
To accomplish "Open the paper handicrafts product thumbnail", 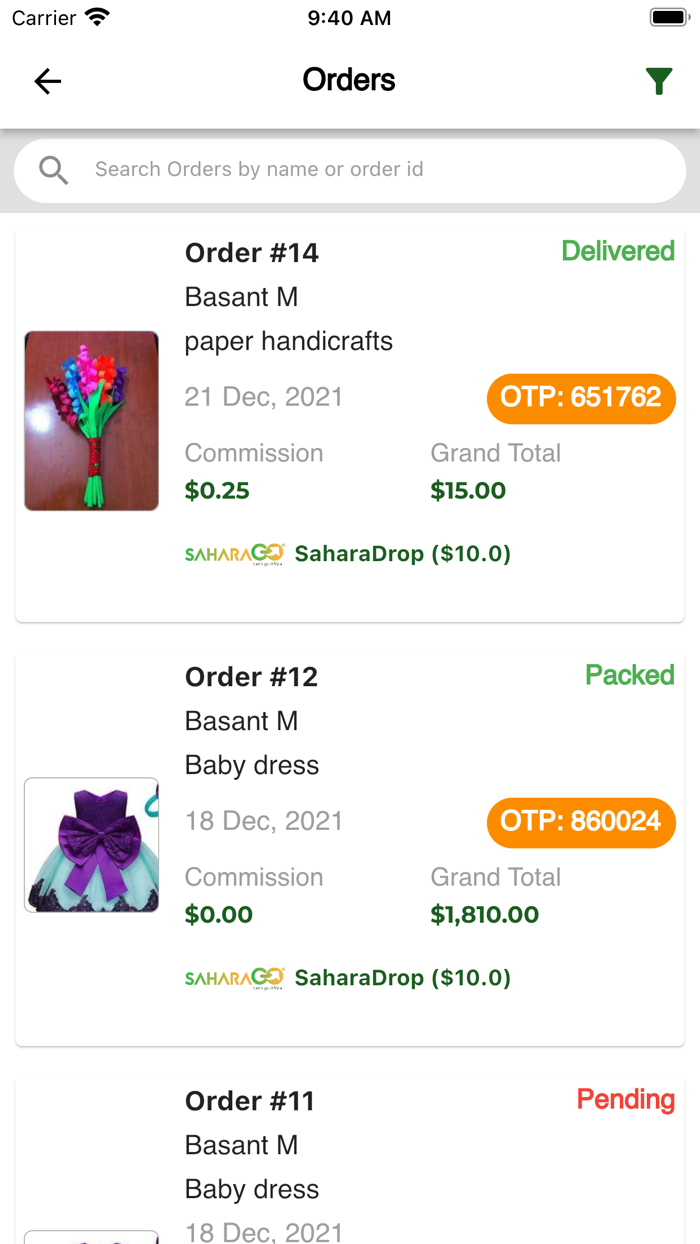I will (91, 421).
